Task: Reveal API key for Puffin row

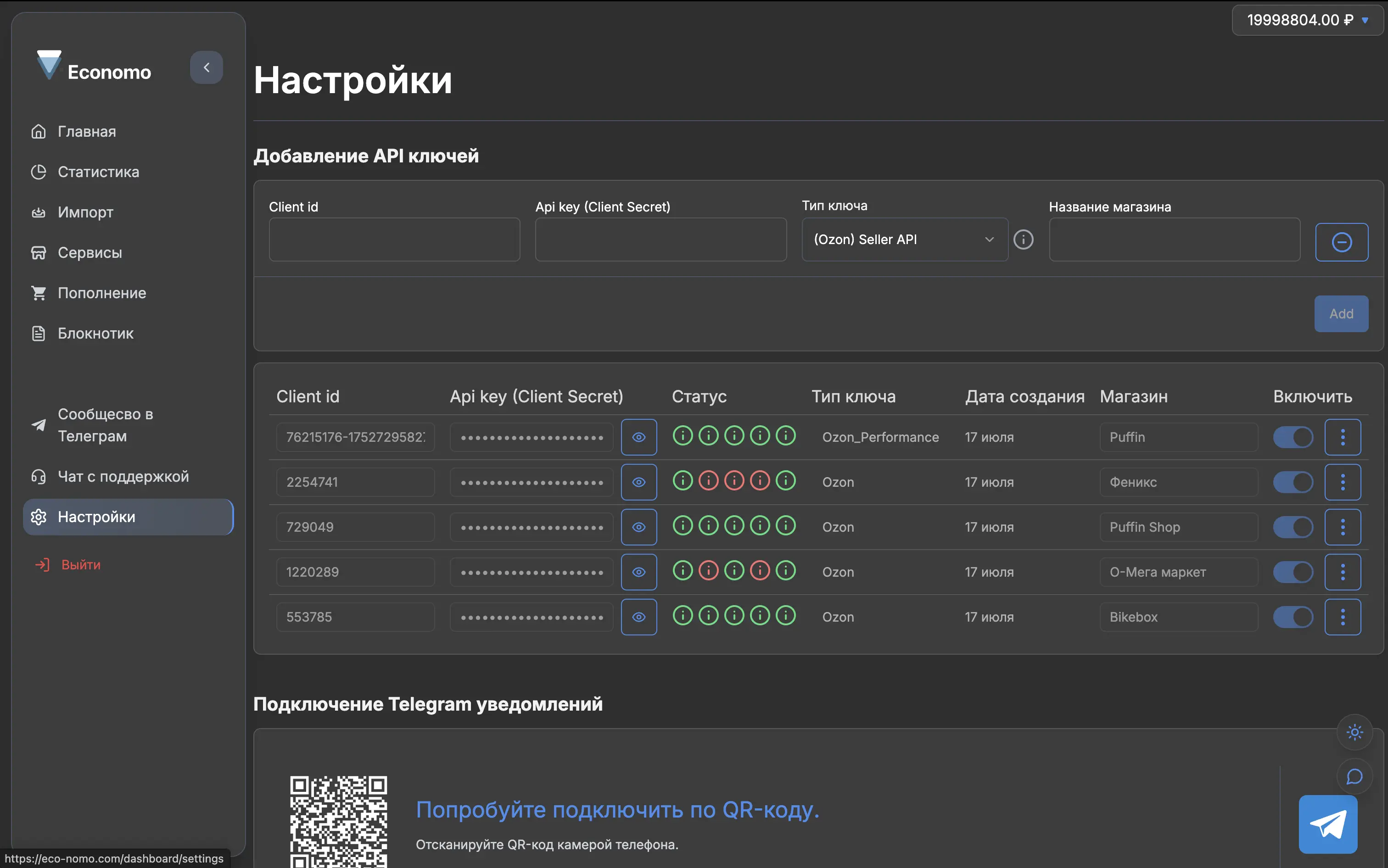Action: pos(638,438)
